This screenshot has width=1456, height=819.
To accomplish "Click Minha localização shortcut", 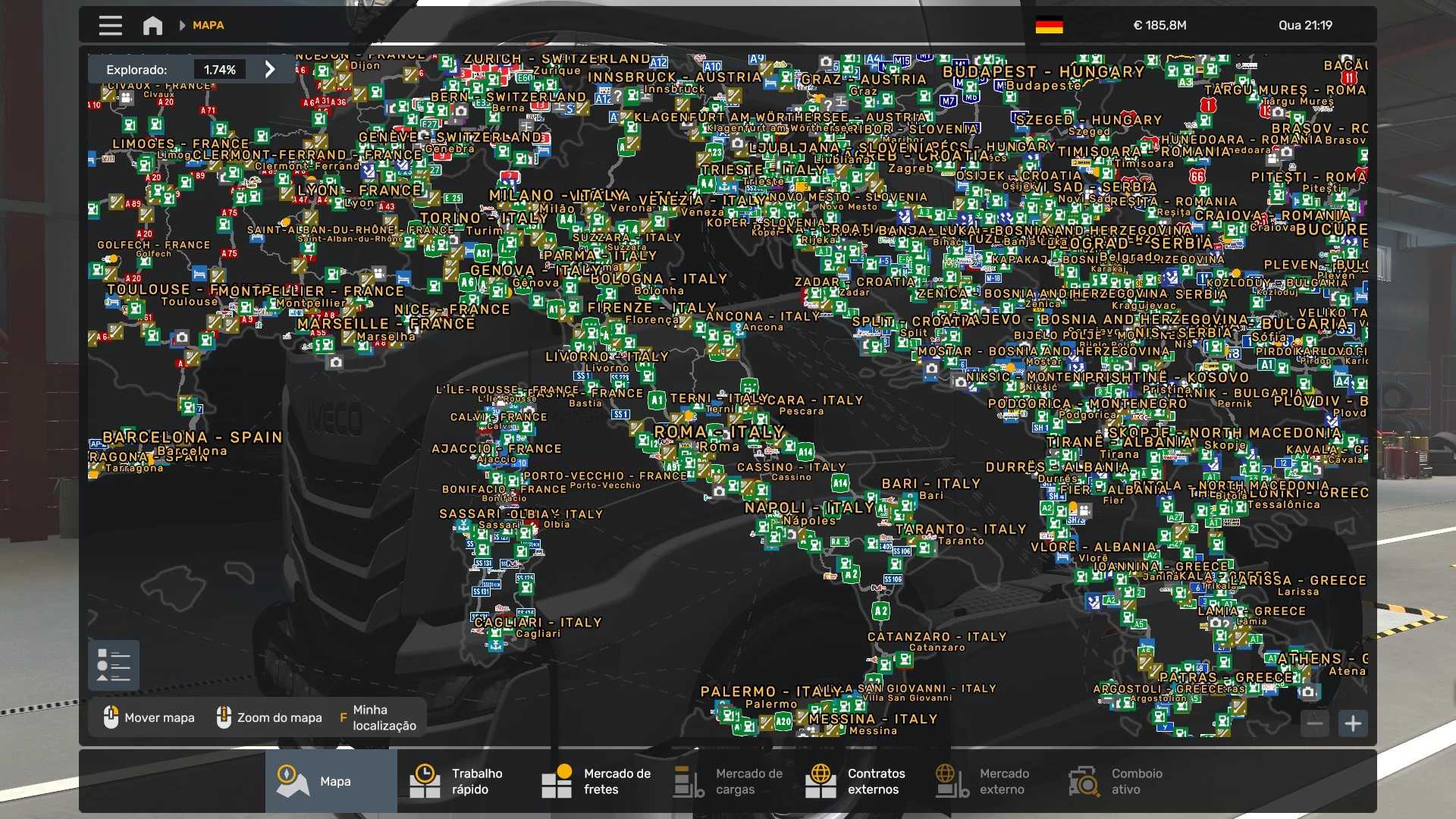I will 378,717.
